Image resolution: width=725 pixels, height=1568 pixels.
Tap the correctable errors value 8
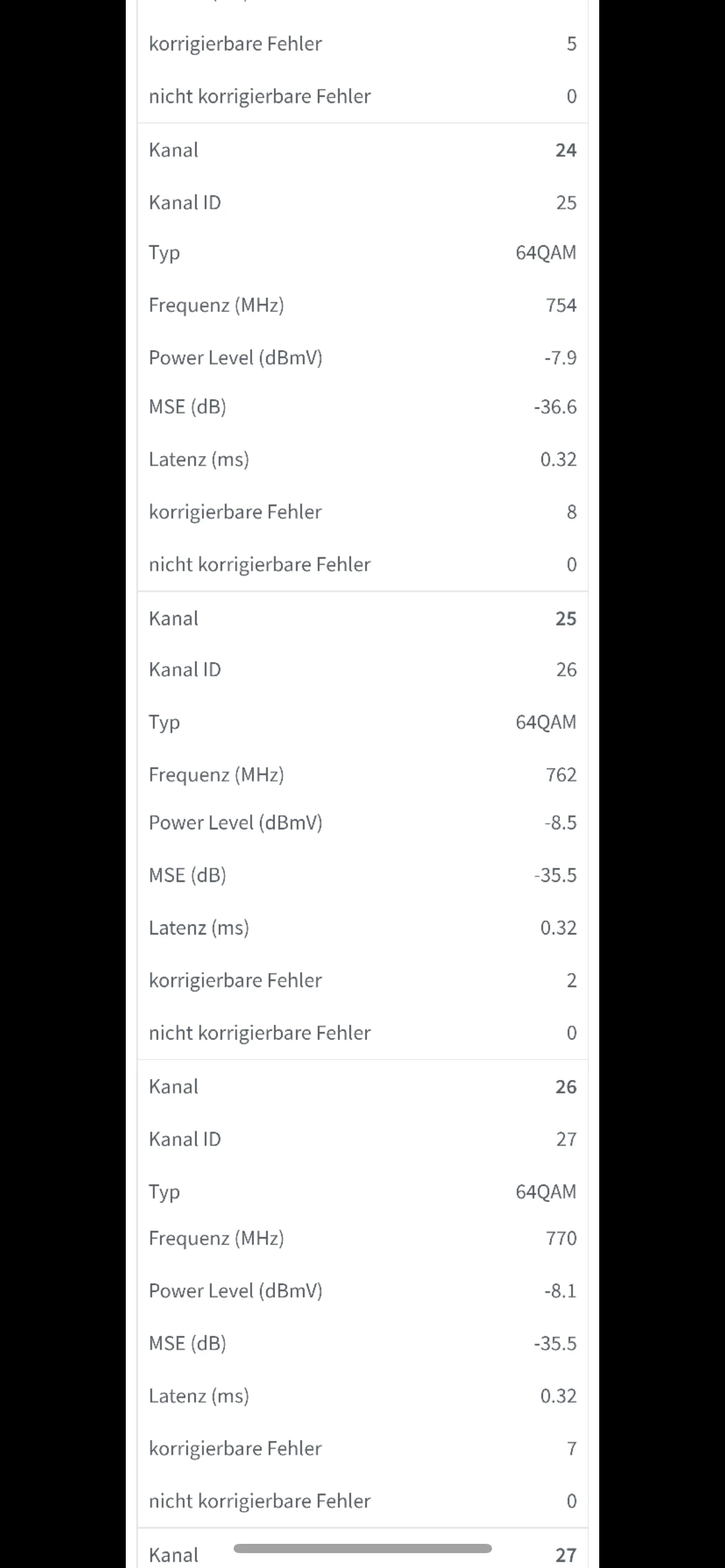(571, 512)
